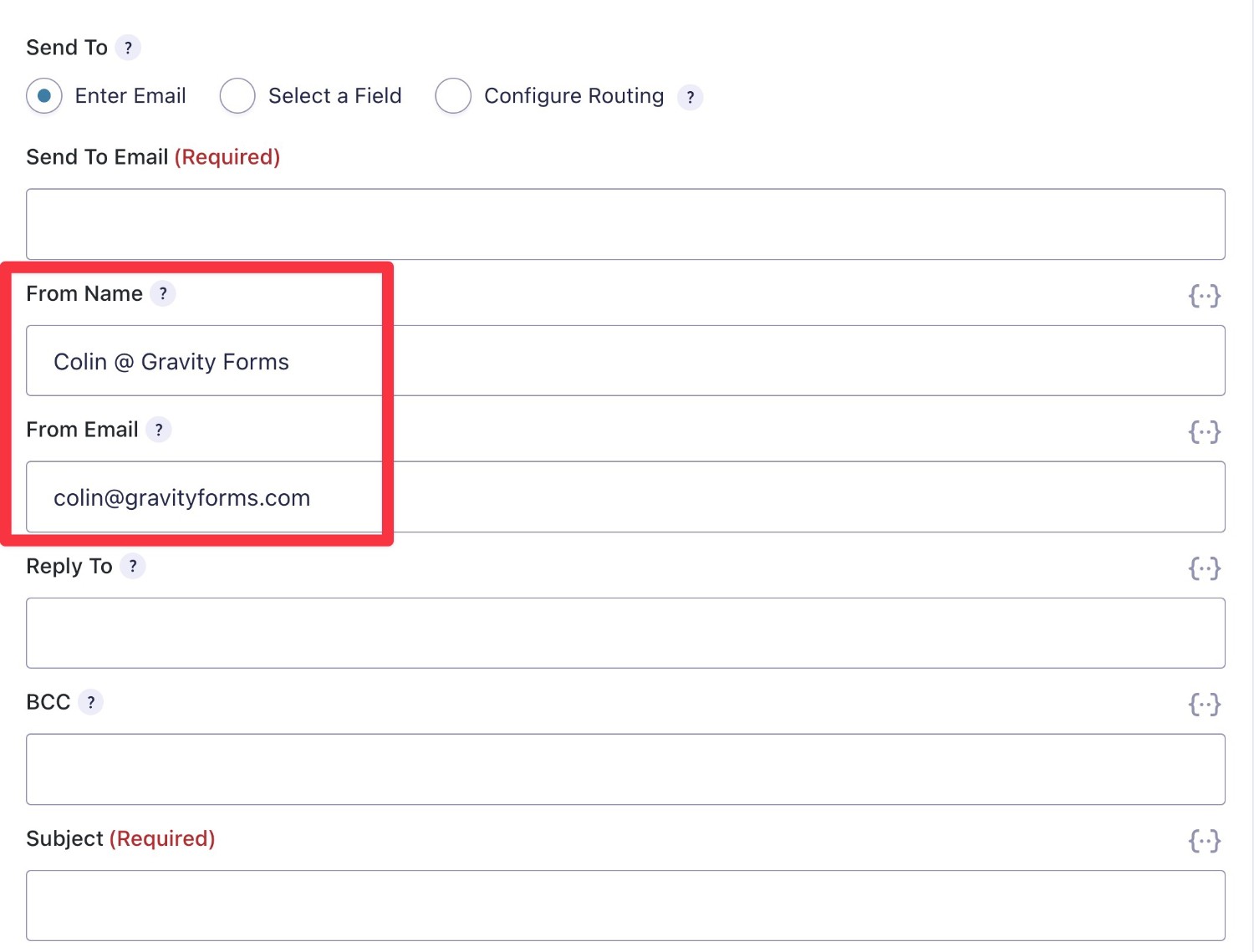Focus the Subject input field
This screenshot has height=952, width=1254.
point(625,905)
